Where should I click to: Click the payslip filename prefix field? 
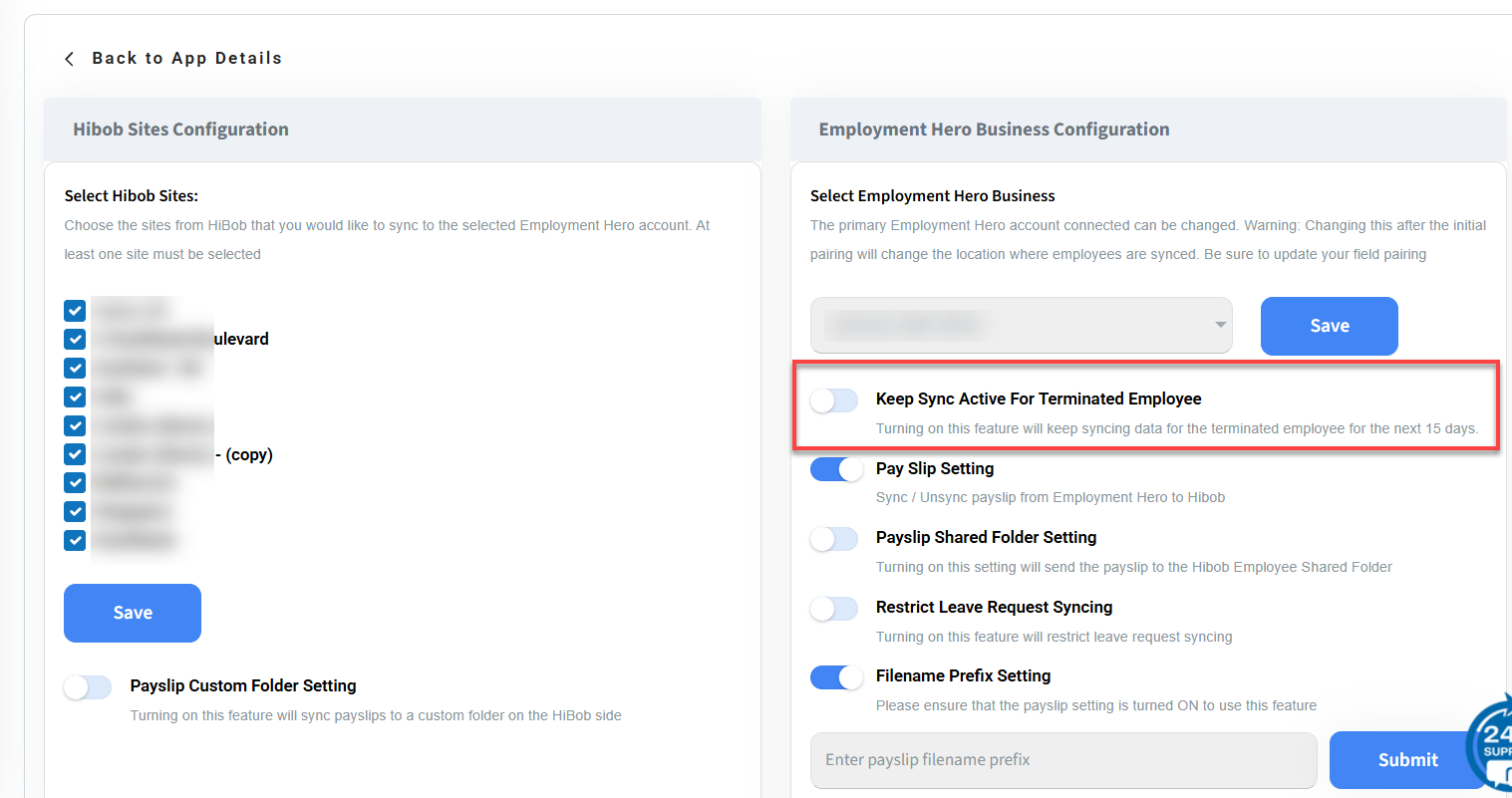[1062, 760]
